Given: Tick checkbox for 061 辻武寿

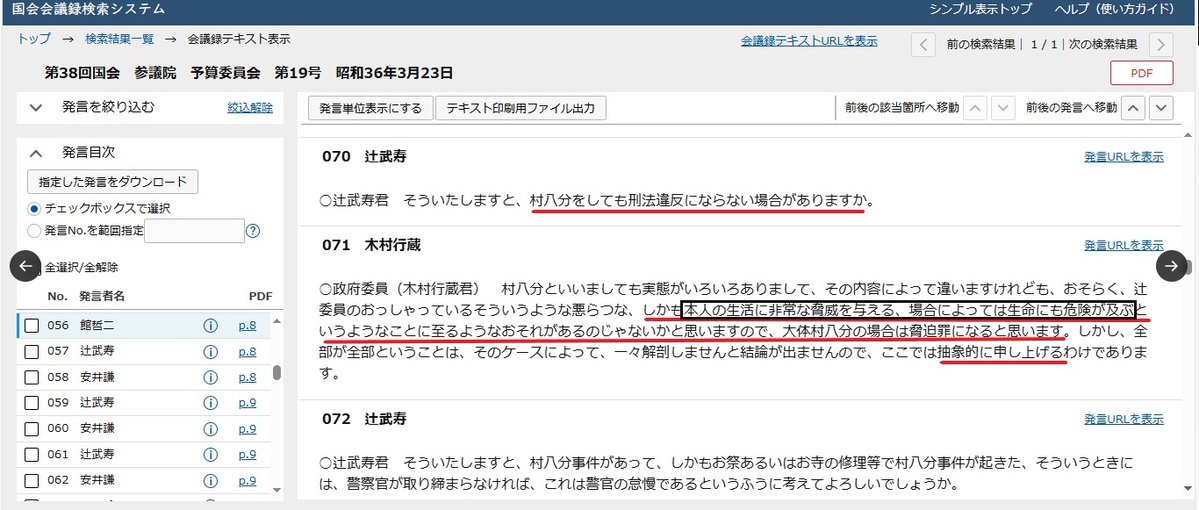Looking at the screenshot, I should coord(31,455).
